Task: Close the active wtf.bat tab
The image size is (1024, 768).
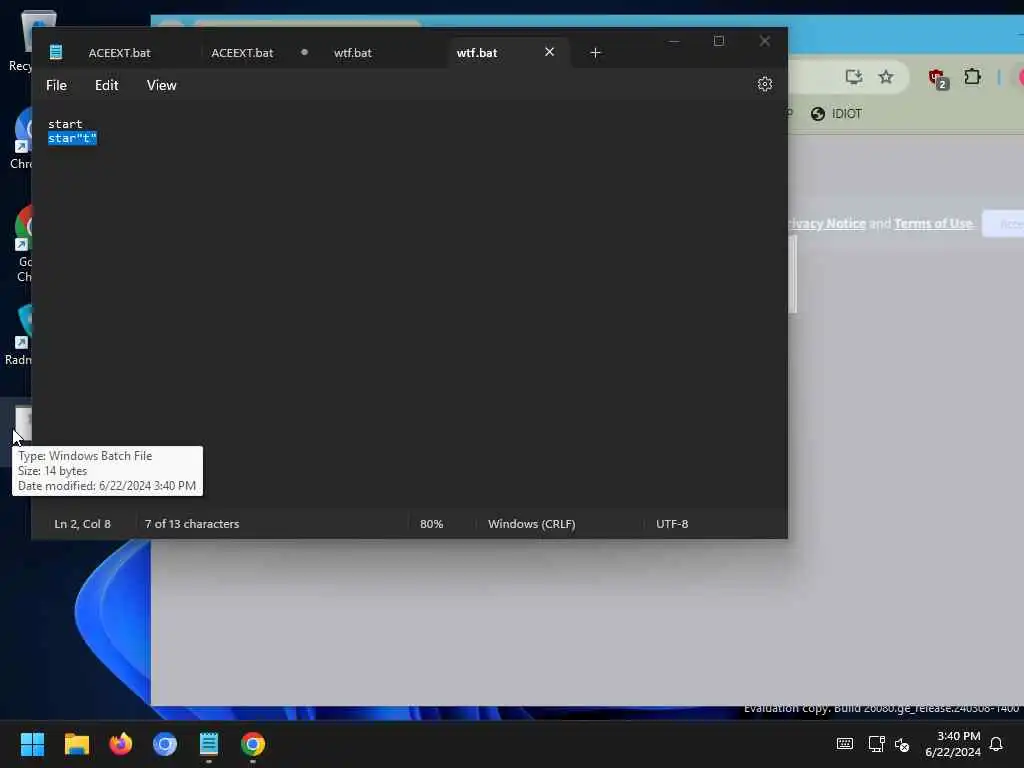Action: [x=549, y=52]
